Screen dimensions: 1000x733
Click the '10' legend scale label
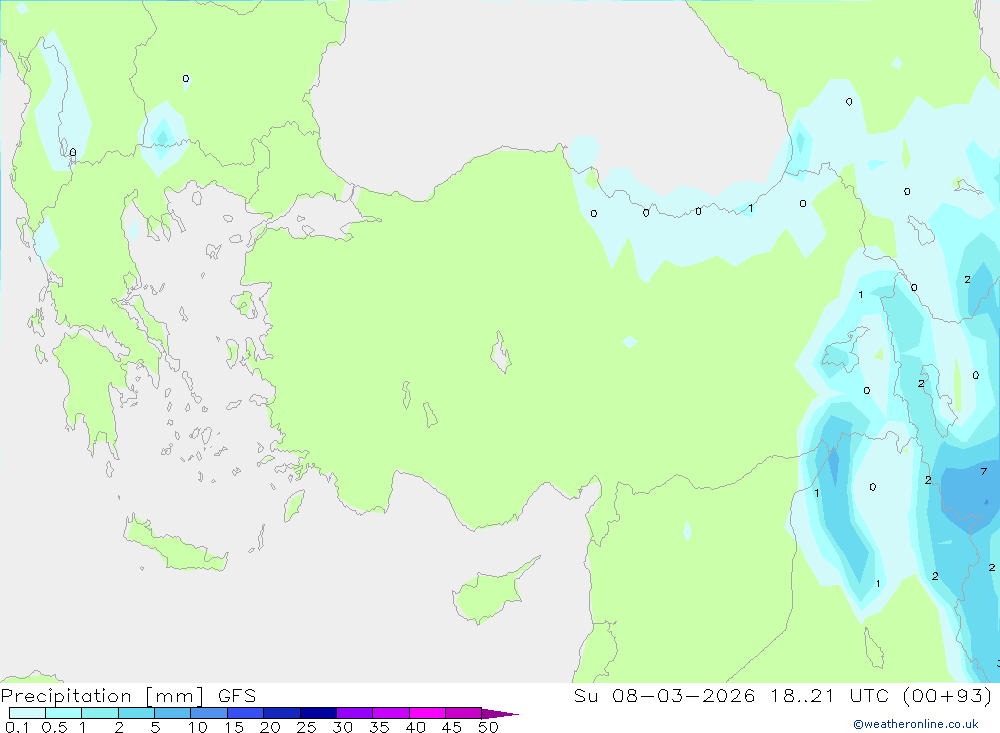198,727
